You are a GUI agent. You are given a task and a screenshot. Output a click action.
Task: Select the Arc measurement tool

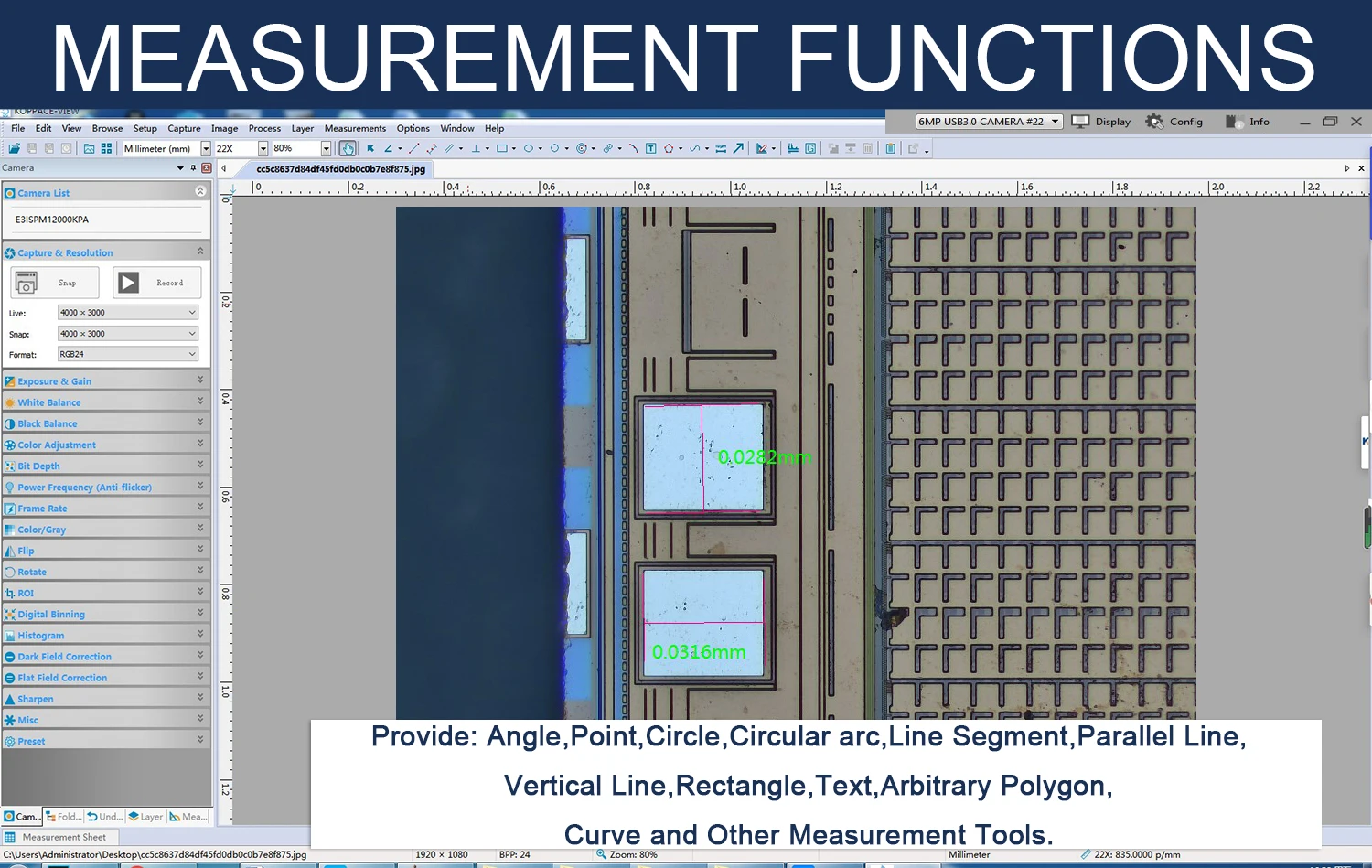tap(633, 148)
